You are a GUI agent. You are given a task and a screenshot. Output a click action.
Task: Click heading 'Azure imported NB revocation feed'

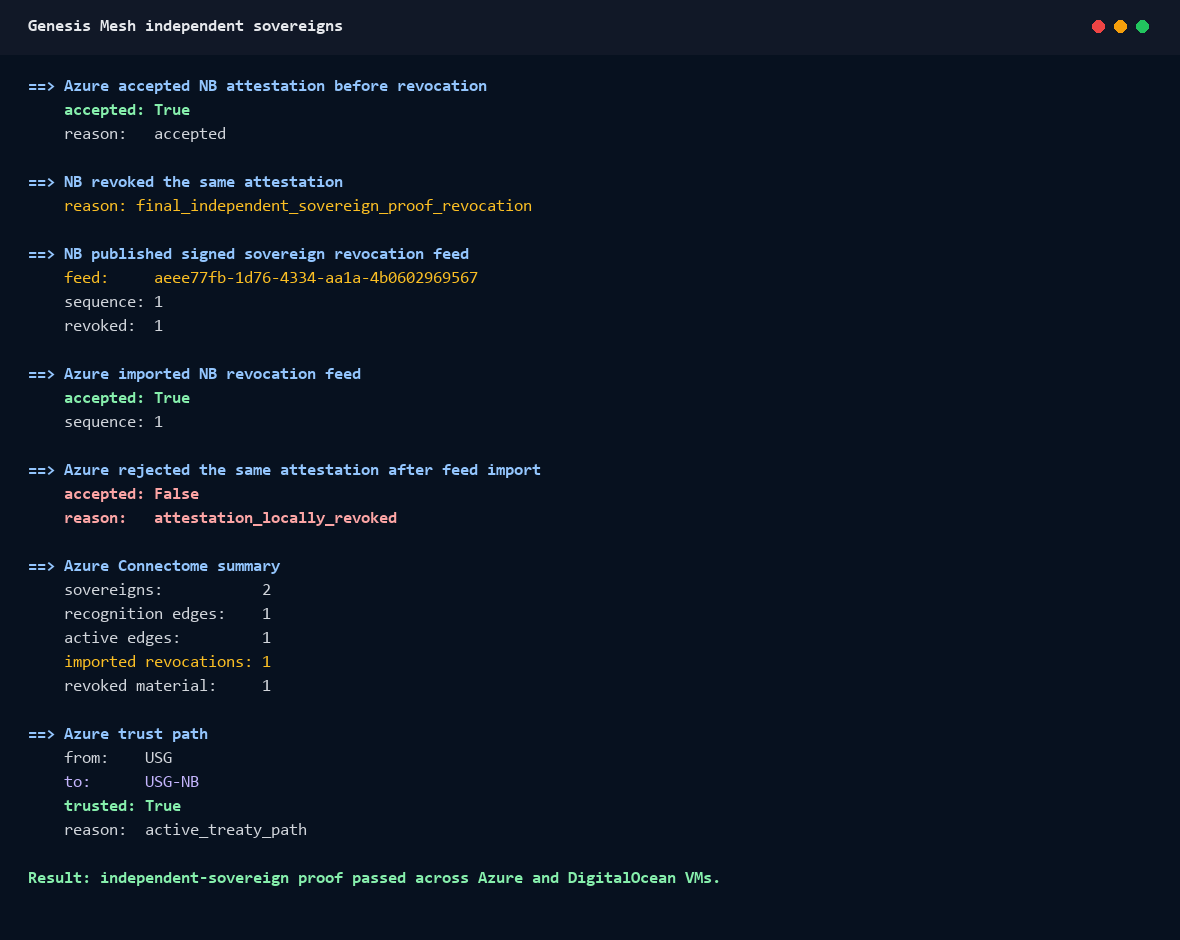coord(212,374)
